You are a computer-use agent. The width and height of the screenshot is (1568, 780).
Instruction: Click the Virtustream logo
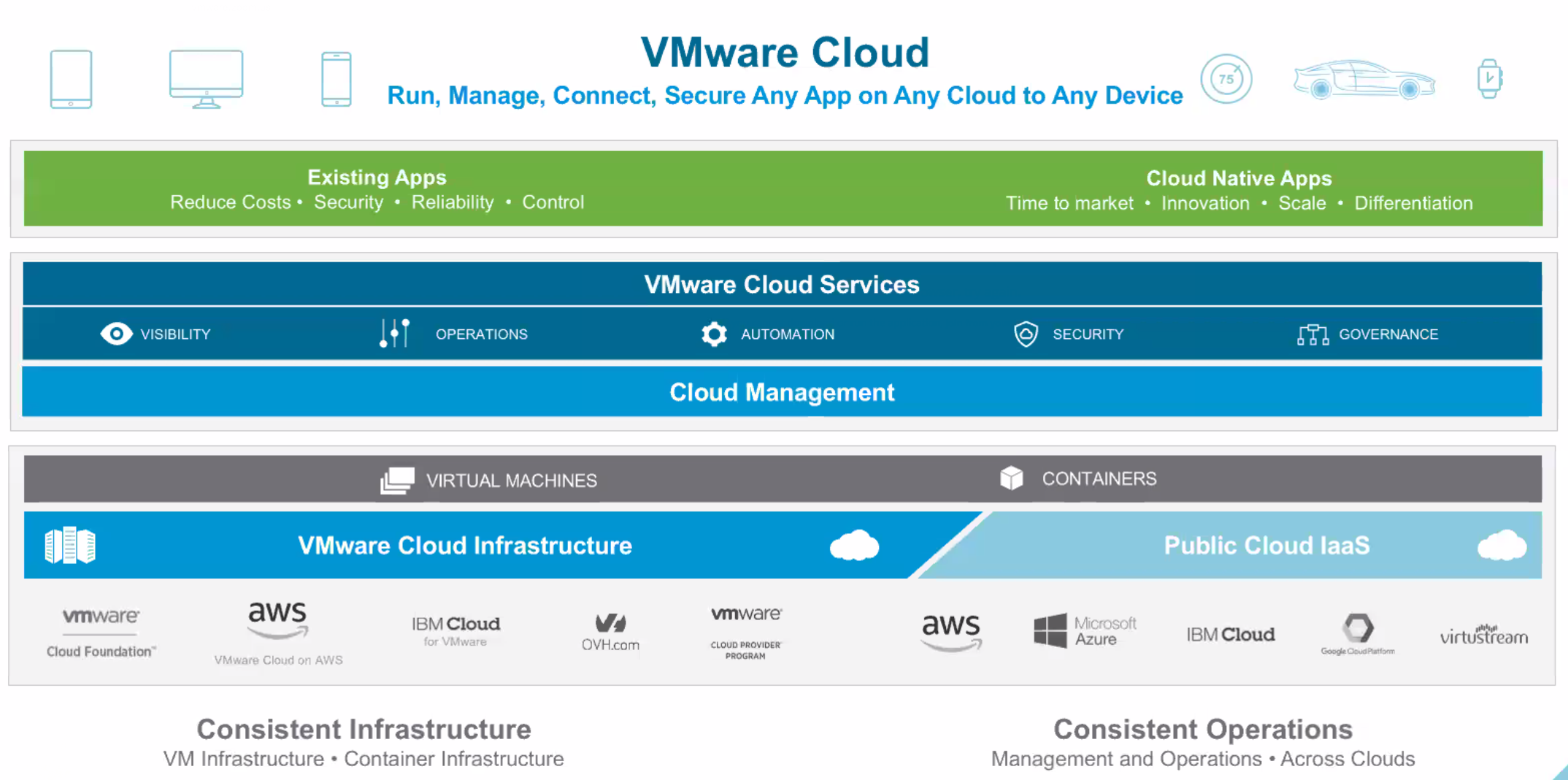[1483, 635]
